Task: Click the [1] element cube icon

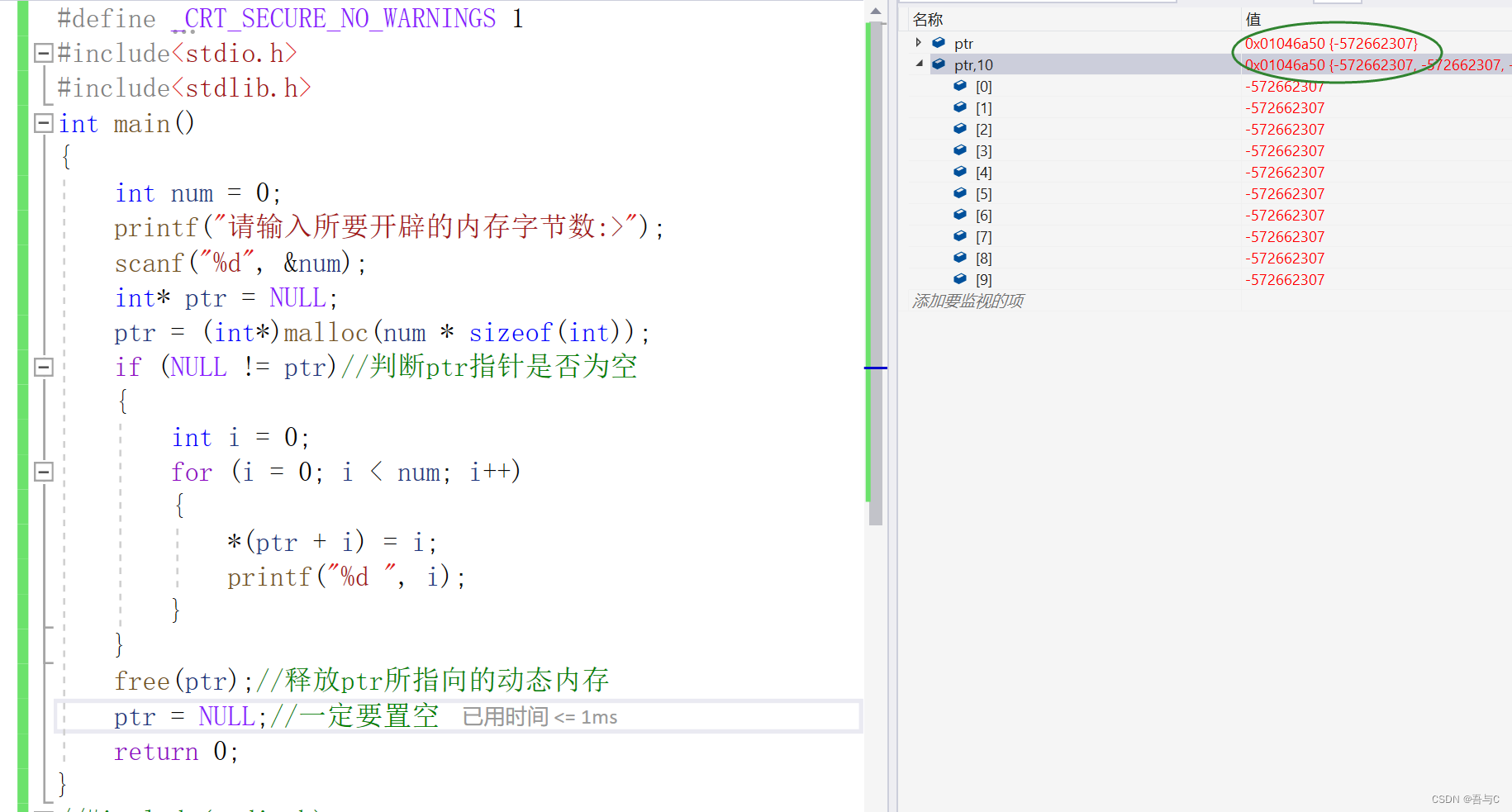Action: pyautogui.click(x=960, y=107)
